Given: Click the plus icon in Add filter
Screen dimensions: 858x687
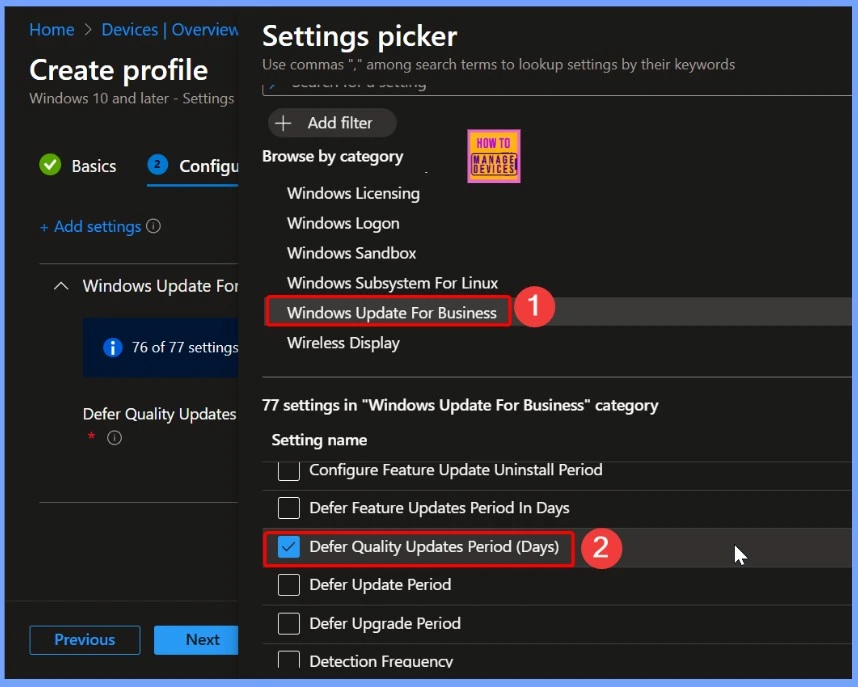Looking at the screenshot, I should (x=284, y=123).
